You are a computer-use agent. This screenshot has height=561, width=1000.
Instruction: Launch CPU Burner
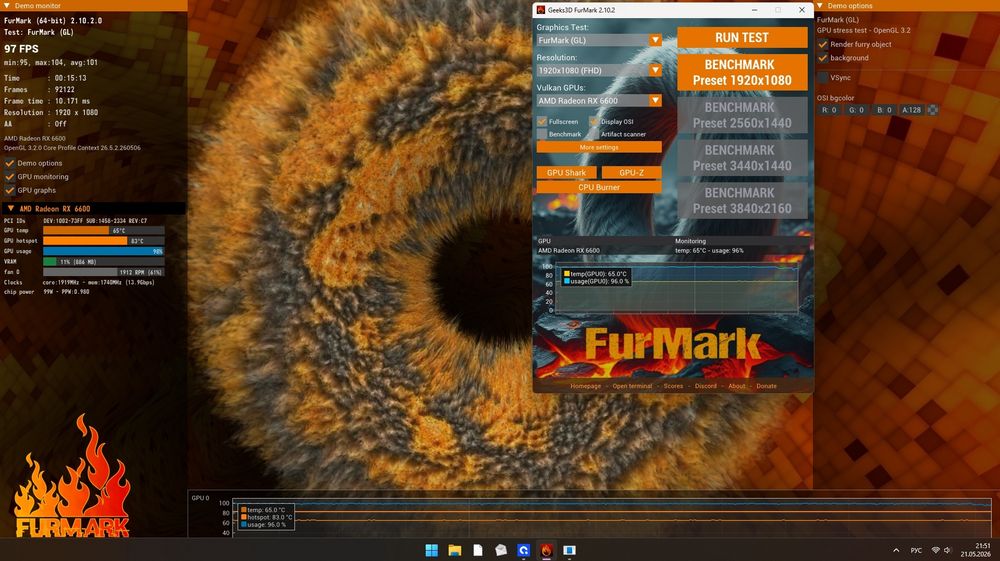point(599,187)
